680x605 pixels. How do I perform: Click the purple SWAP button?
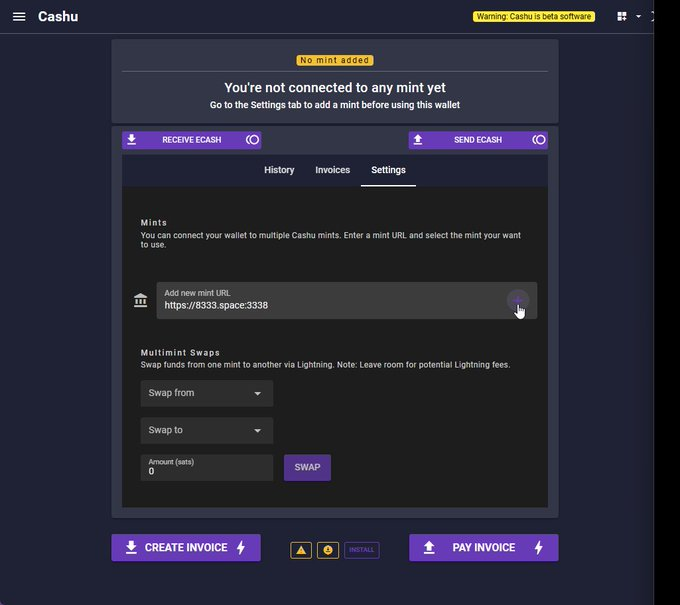tap(307, 467)
